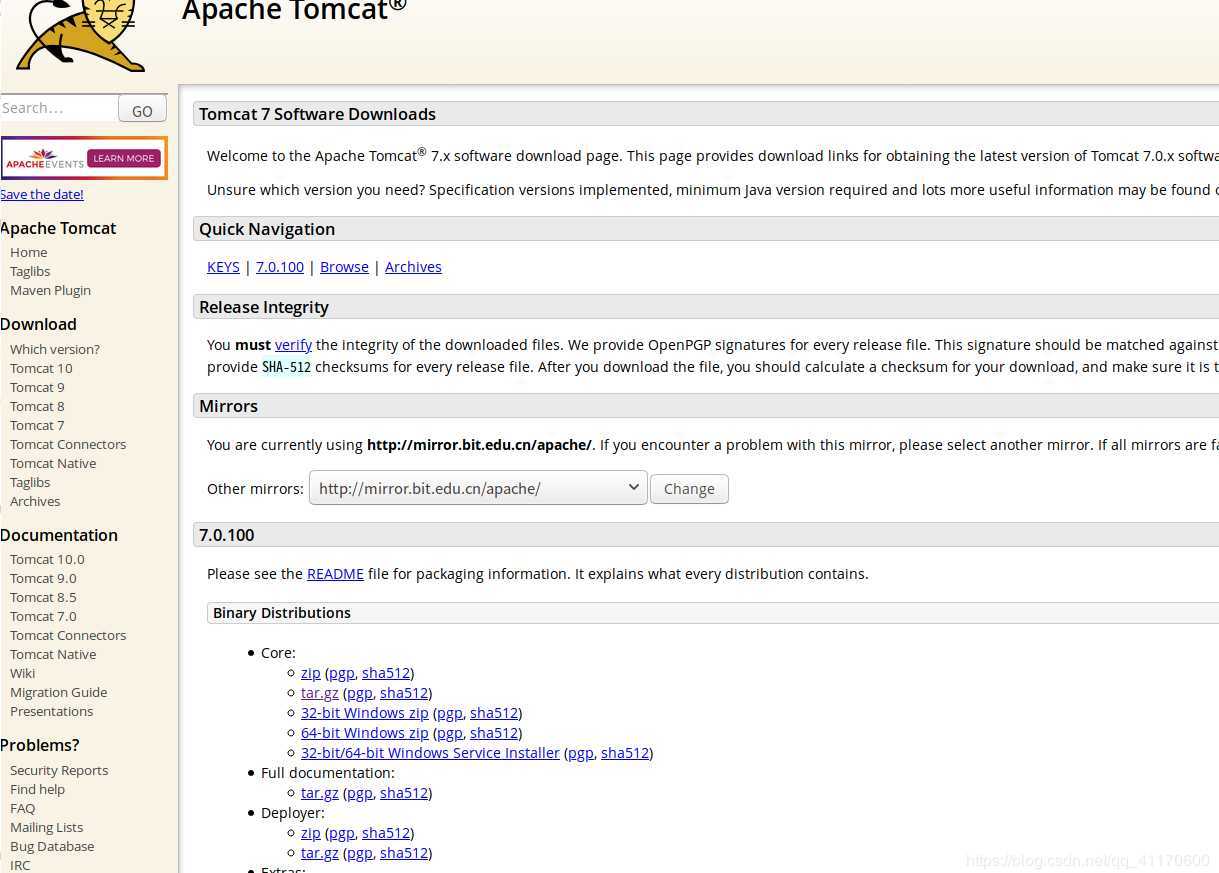Download the 64-bit Windows zip
1219x873 pixels.
coord(365,733)
